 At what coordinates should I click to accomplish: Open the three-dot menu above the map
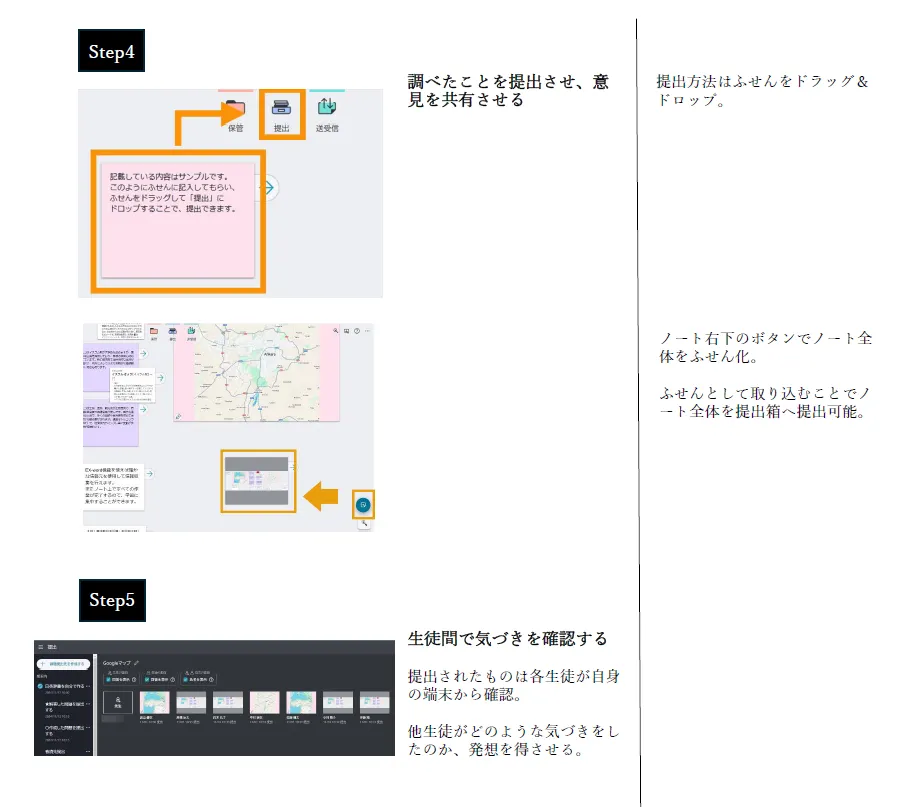367,330
